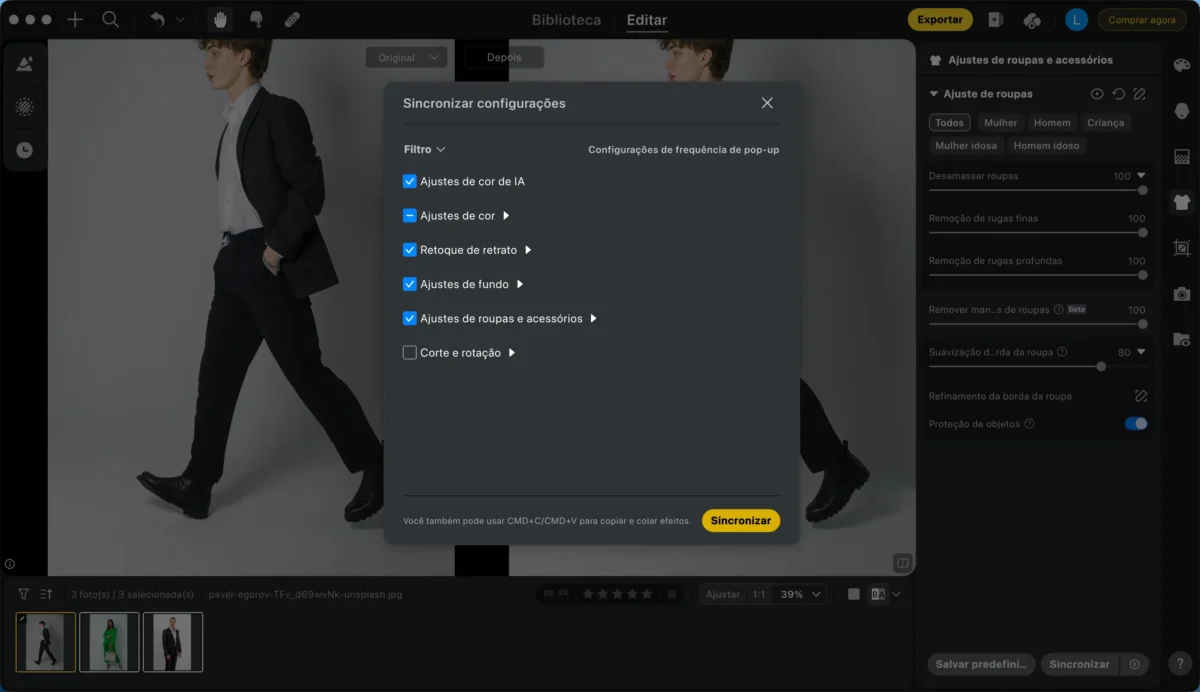The image size is (1200, 692).
Task: Open the clothing adjustments shirt icon panel
Action: (x=1182, y=202)
